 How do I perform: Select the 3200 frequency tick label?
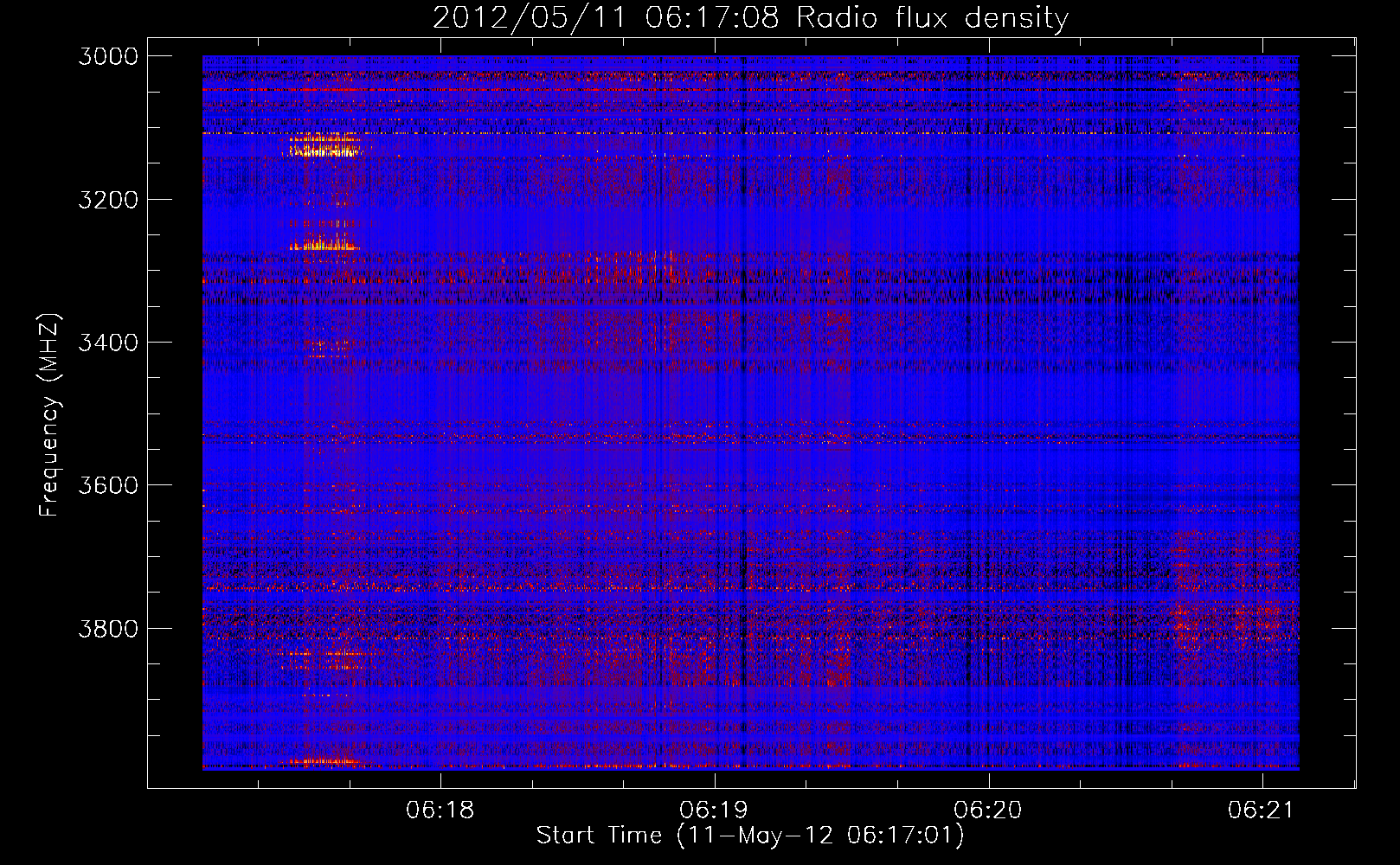tap(108, 200)
